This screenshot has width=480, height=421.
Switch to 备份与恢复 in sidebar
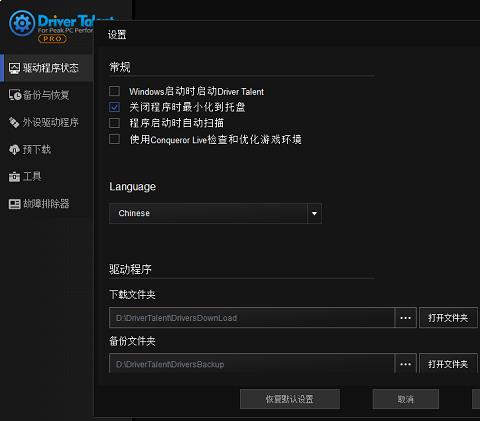tap(47, 95)
